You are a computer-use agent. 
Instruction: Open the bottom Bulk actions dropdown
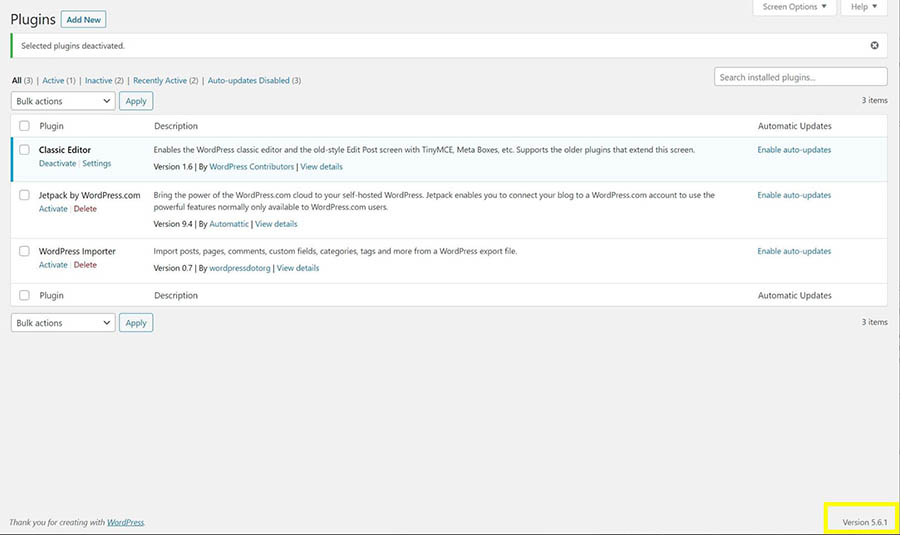63,323
